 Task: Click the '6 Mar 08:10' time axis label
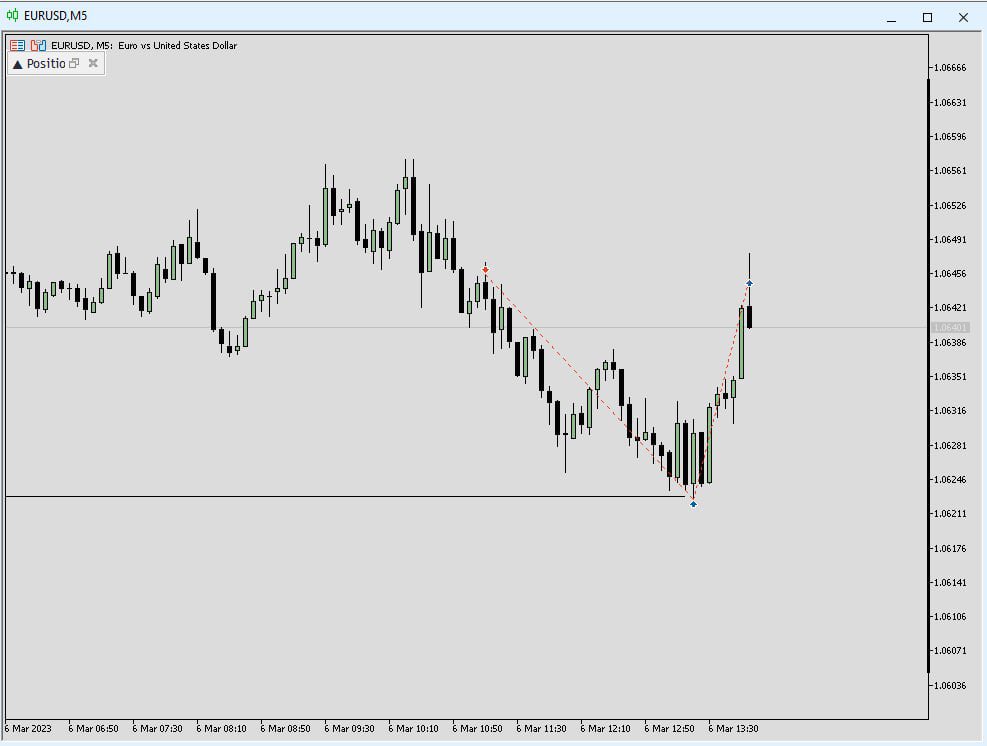pyautogui.click(x=222, y=728)
